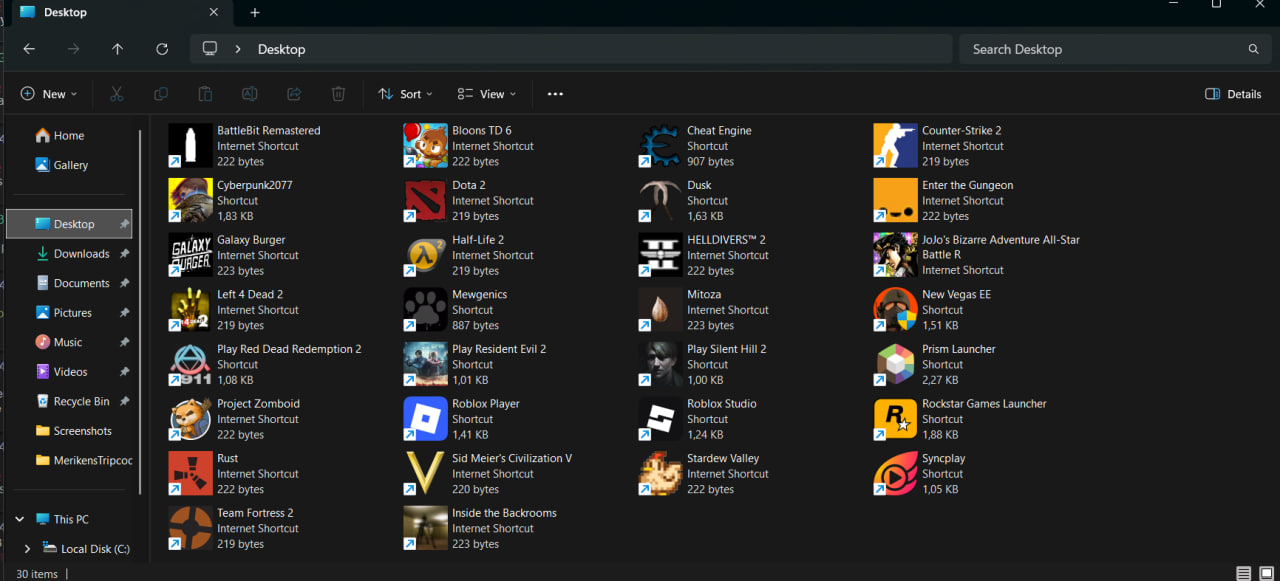The height and width of the screenshot is (581, 1280).
Task: Select the Rockstar Games Launcher icon
Action: [895, 419]
